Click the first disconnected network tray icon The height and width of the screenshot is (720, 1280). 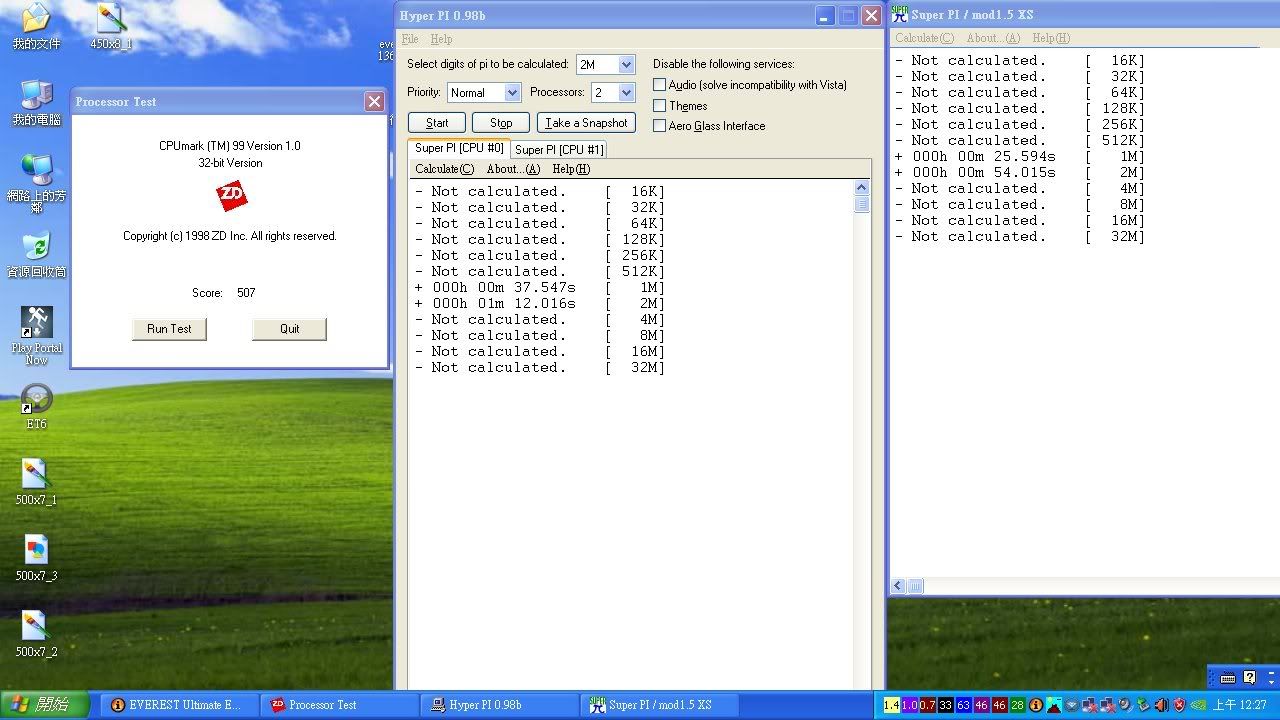[x=1089, y=705]
